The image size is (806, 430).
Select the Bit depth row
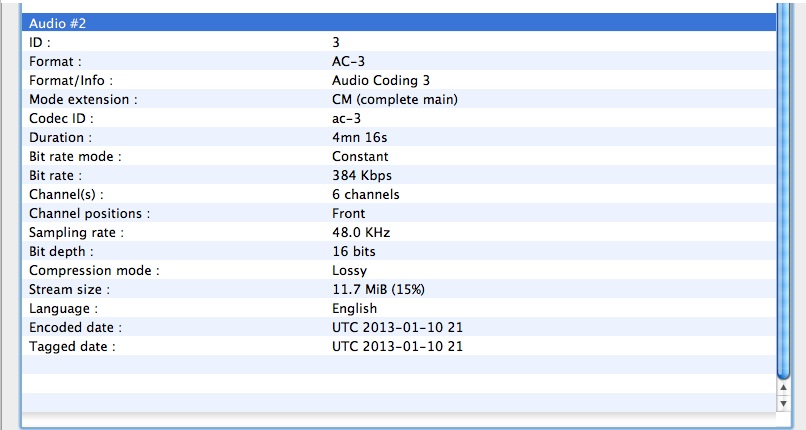[398, 252]
